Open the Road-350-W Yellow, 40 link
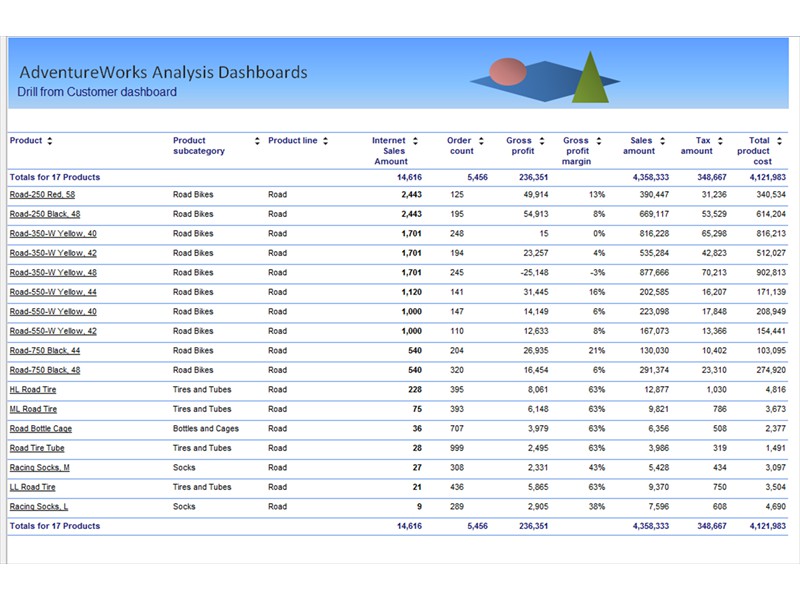800x600 pixels. point(53,234)
